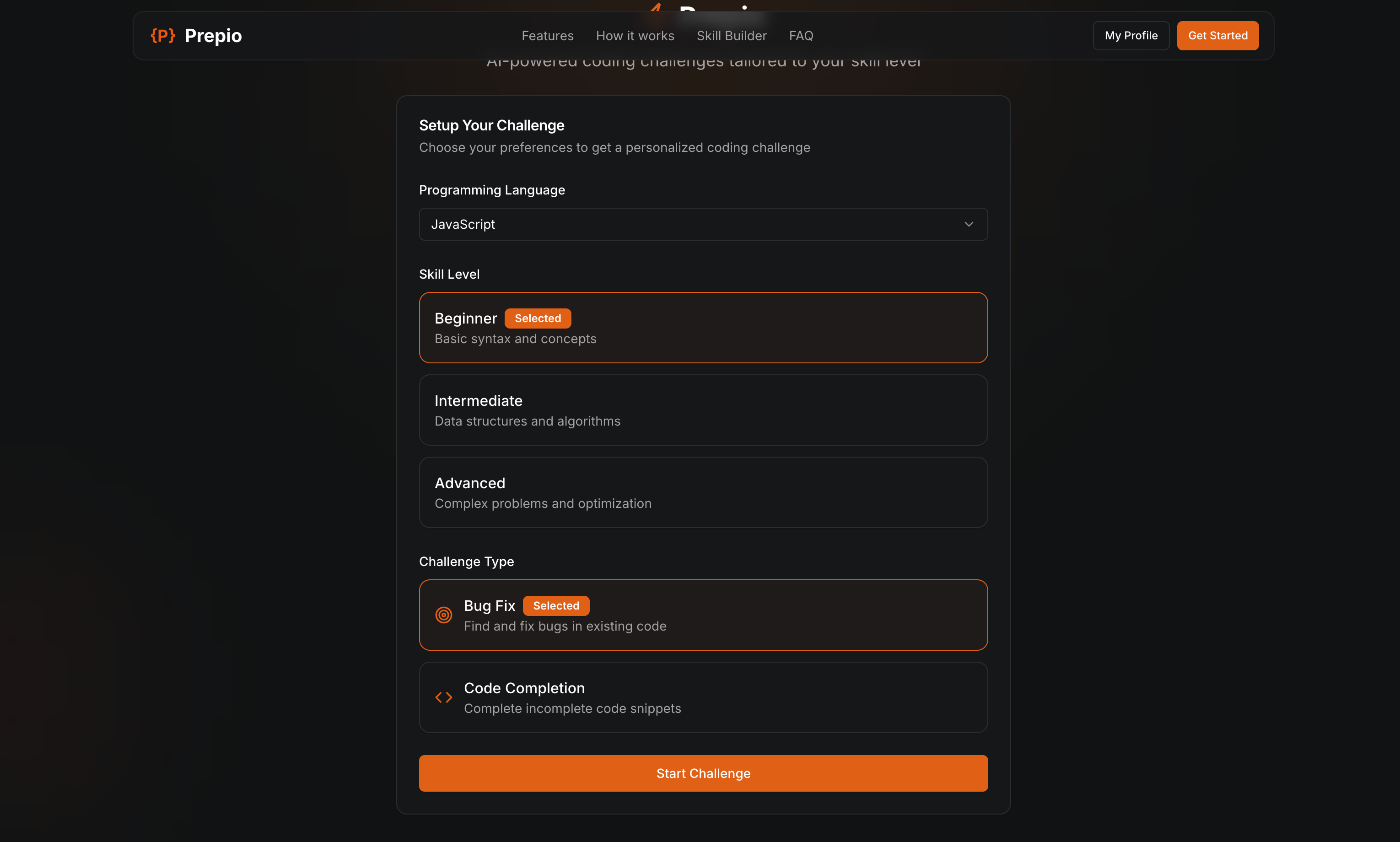The width and height of the screenshot is (1400, 842).
Task: Click the Selected badge next to Beginner
Action: [x=537, y=318]
